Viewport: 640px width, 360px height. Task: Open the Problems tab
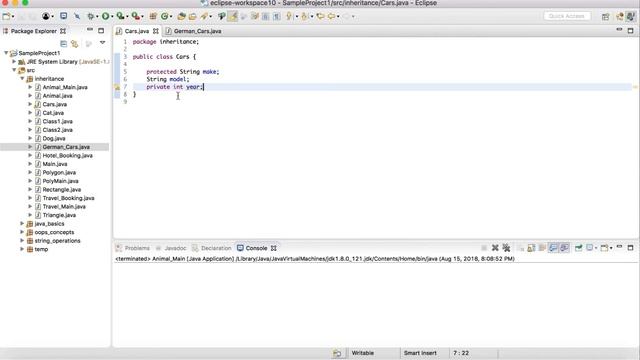coord(133,248)
